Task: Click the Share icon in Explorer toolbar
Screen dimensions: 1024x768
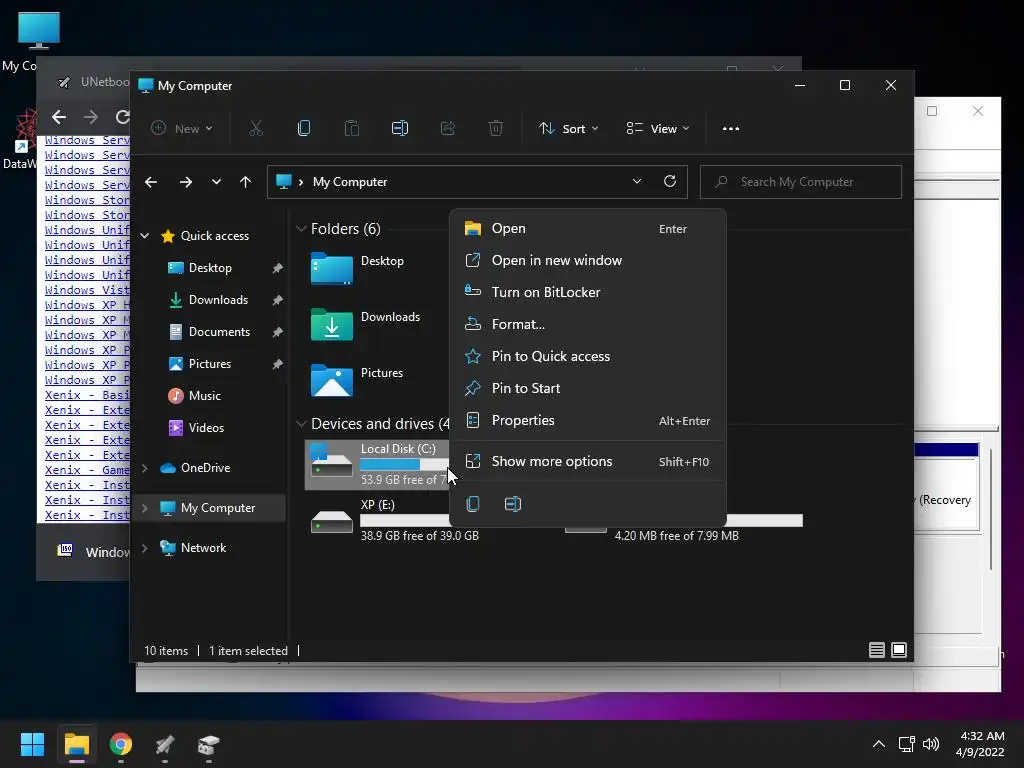Action: point(447,129)
